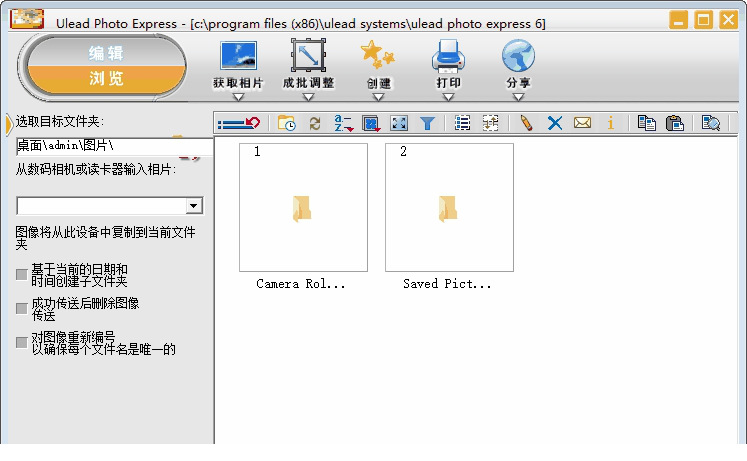
Task: Click the select all list icon
Action: click(x=462, y=123)
